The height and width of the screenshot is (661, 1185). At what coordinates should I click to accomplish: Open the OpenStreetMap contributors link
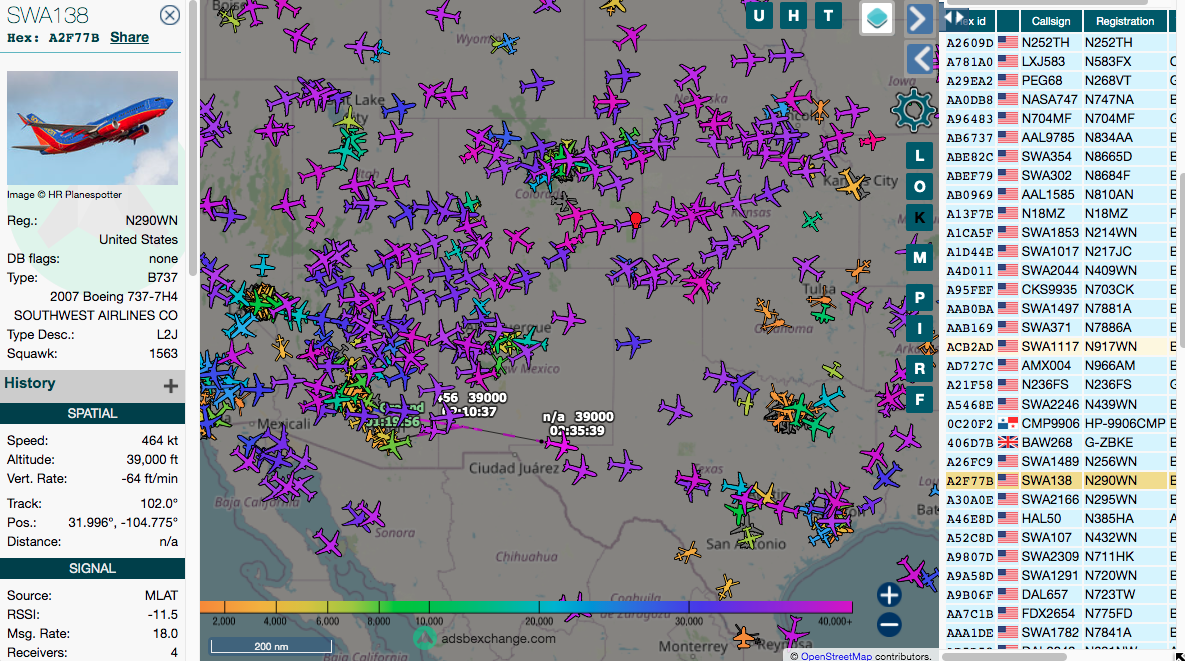pyautogui.click(x=837, y=656)
